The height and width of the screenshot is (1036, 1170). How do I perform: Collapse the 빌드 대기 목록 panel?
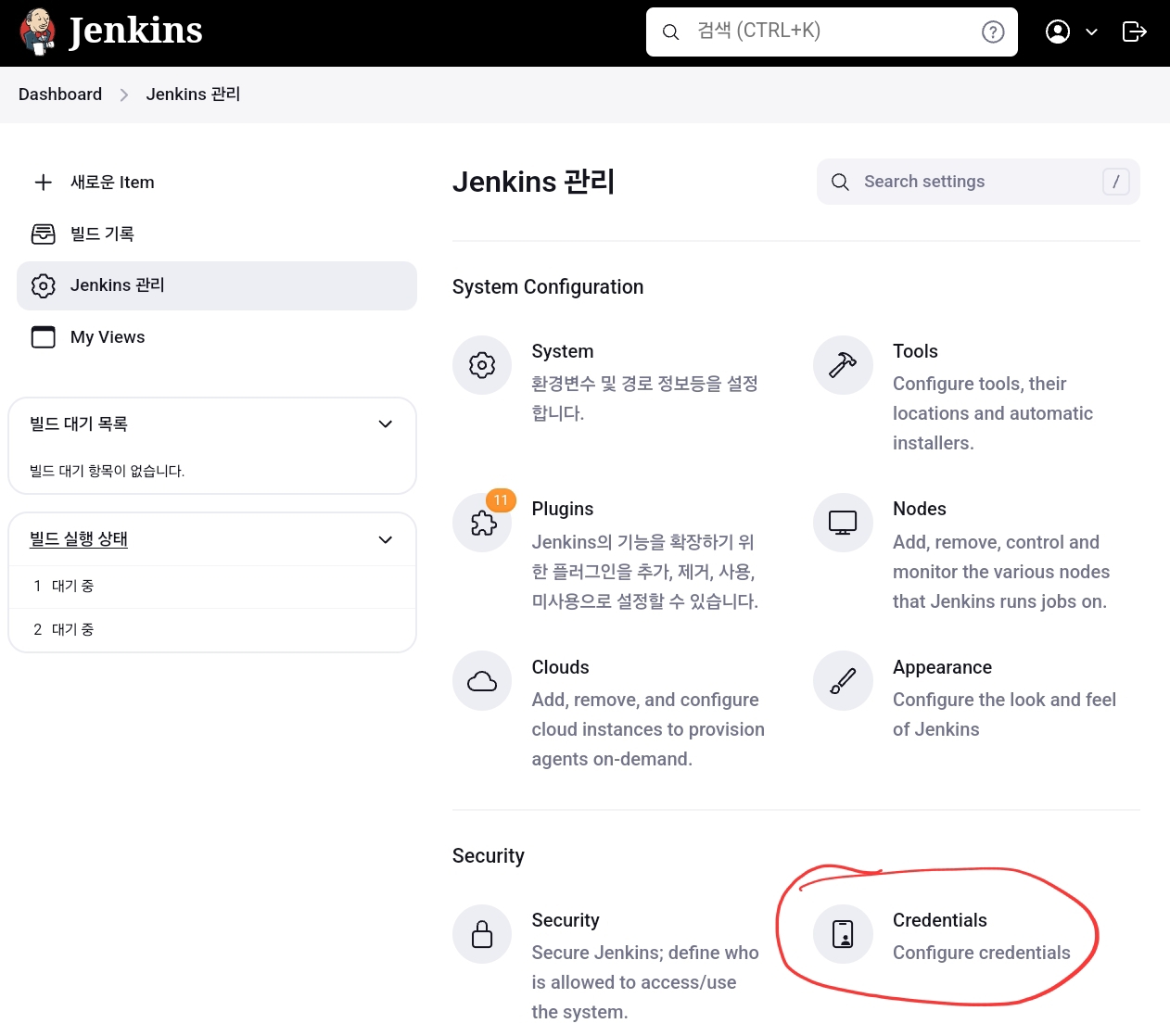[x=385, y=423]
